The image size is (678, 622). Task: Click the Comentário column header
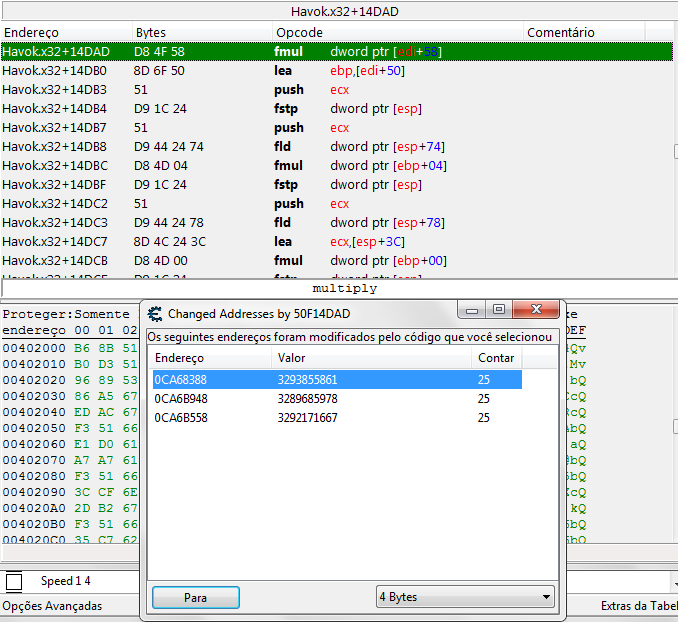coord(560,33)
